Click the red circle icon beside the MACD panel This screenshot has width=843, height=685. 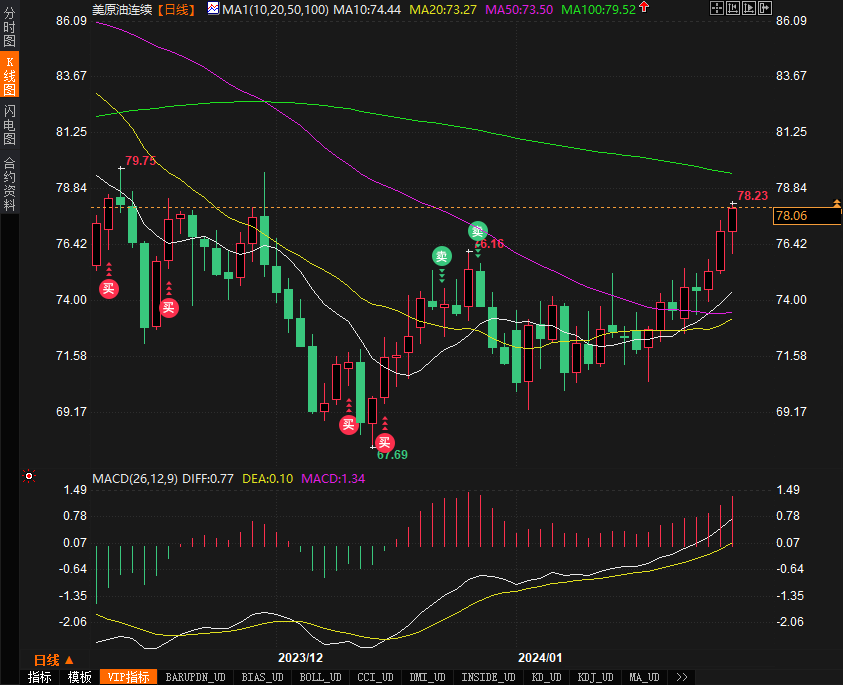29,476
